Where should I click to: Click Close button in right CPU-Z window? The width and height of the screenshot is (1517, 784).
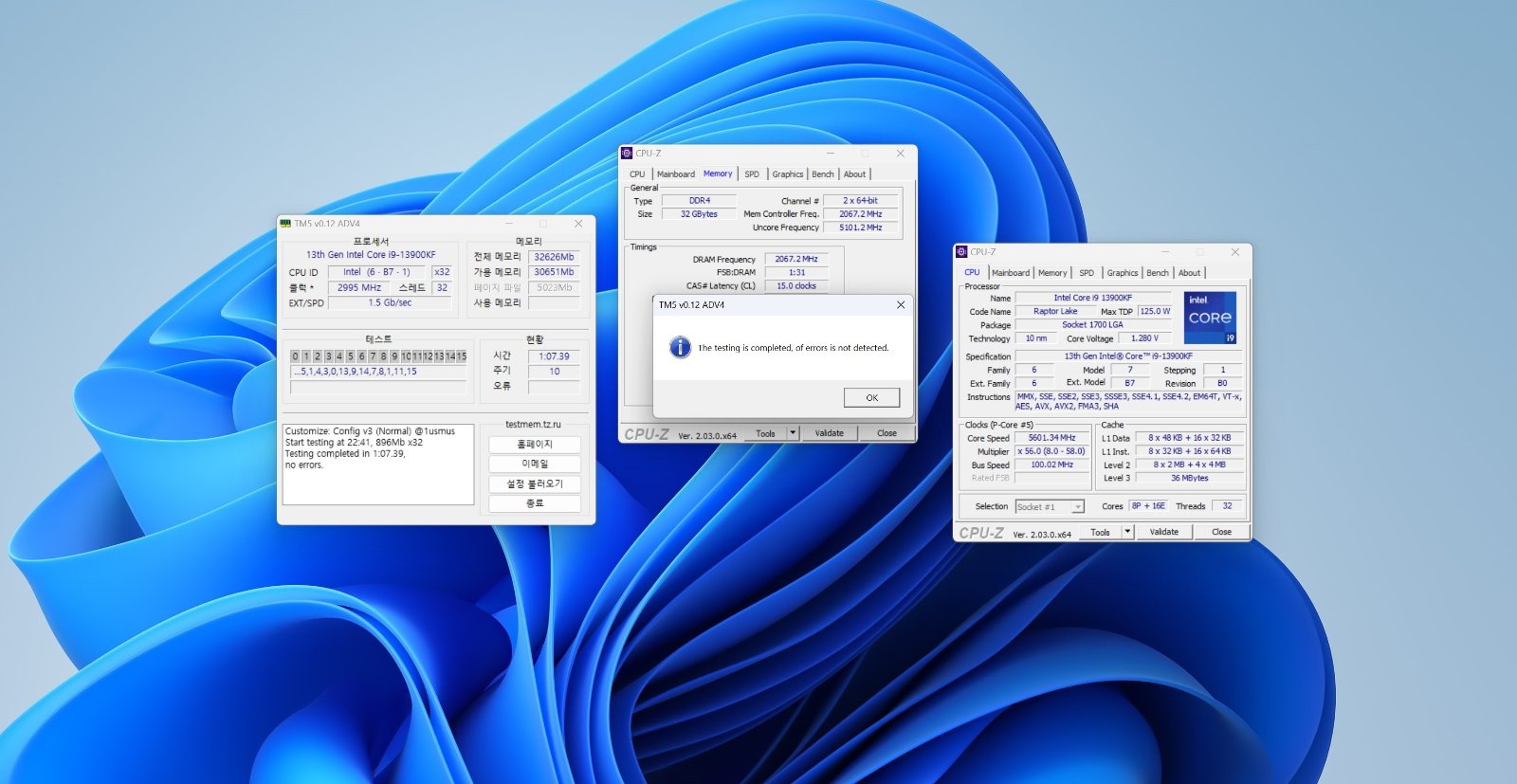click(1221, 532)
